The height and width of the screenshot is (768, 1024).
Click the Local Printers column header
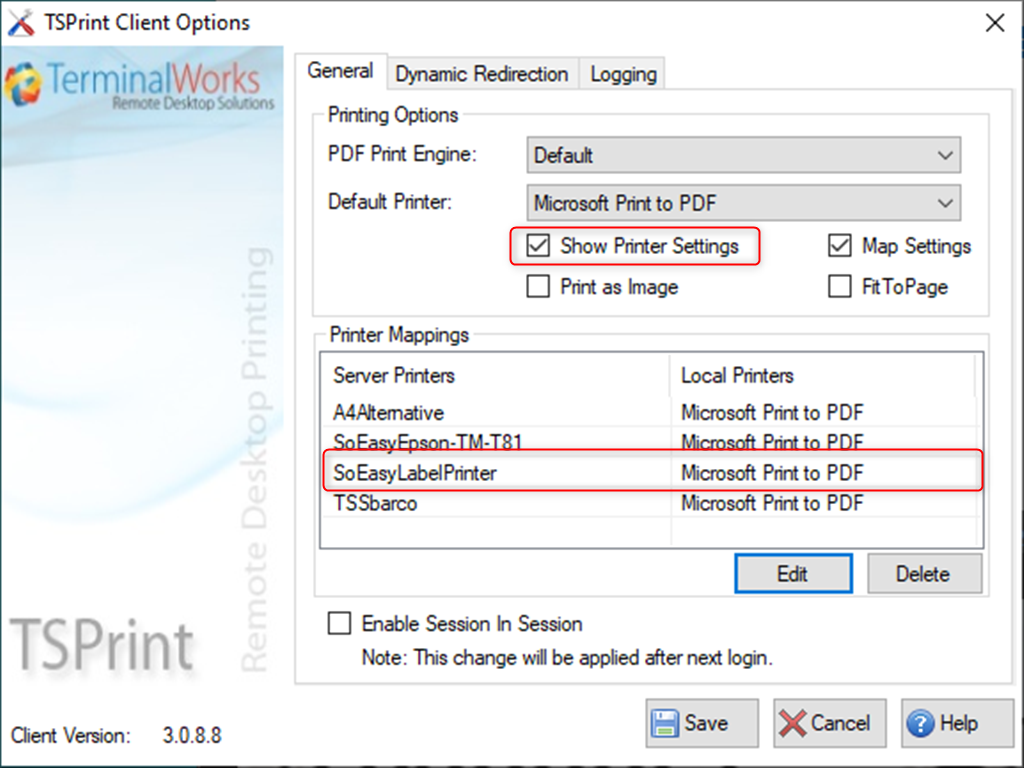(823, 376)
